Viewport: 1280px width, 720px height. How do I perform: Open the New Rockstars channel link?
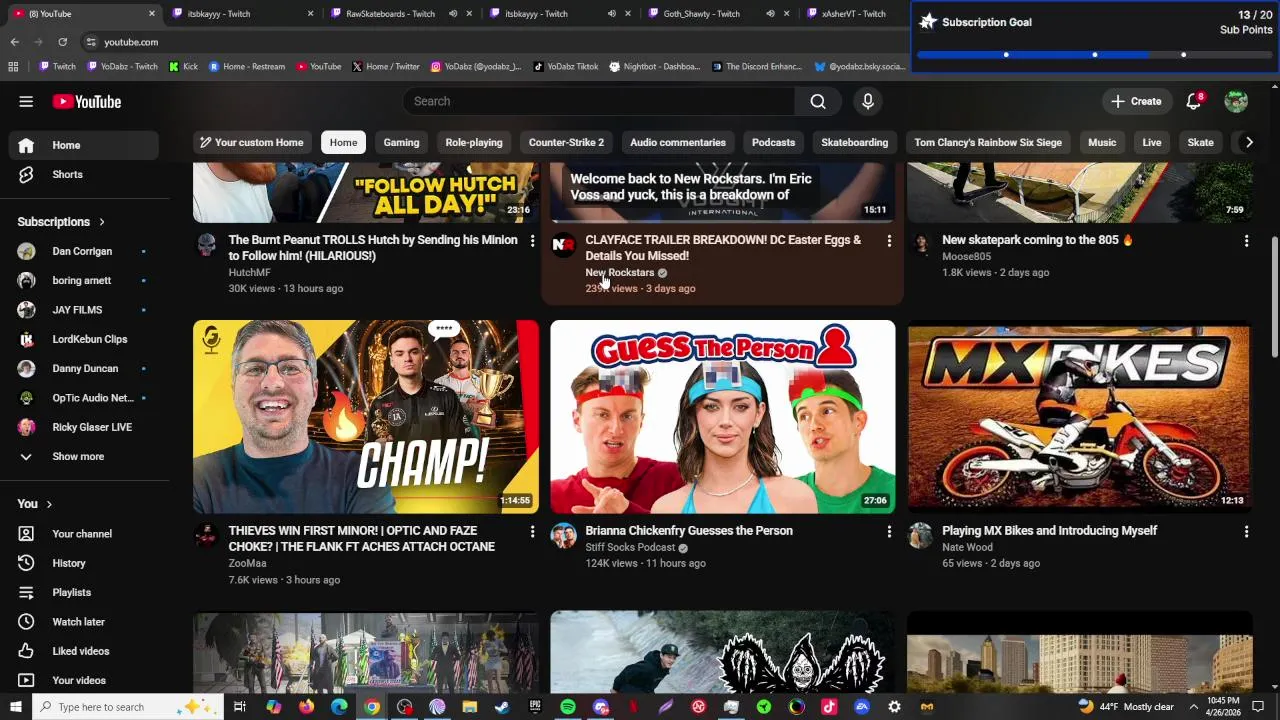(619, 273)
